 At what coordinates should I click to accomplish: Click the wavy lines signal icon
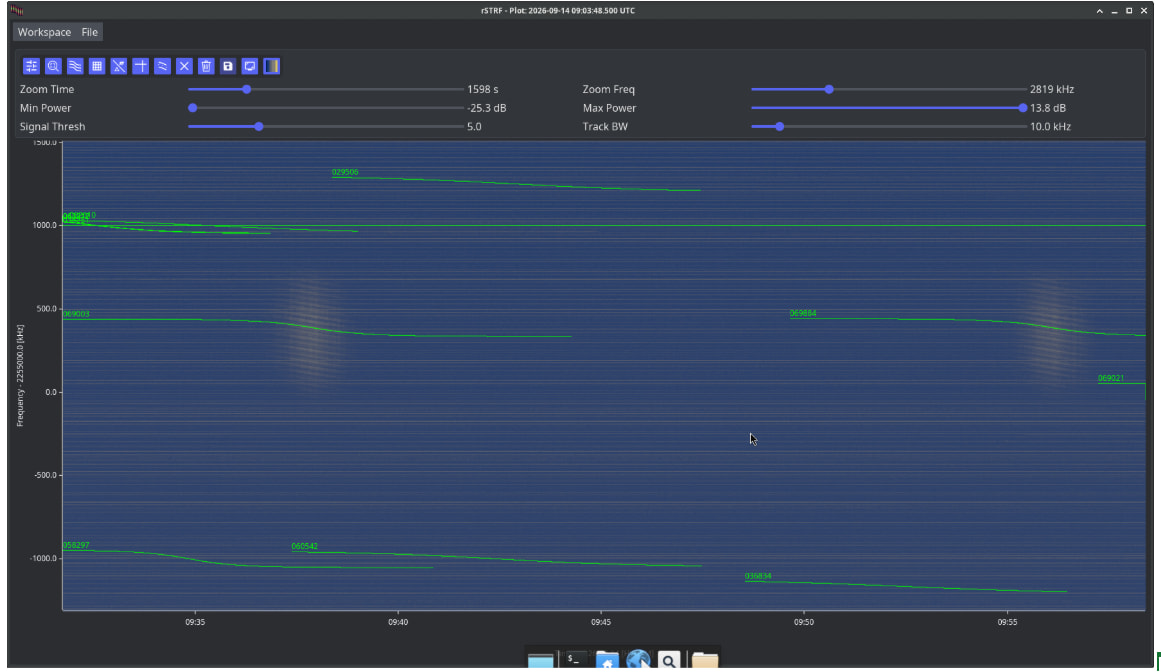(75, 67)
